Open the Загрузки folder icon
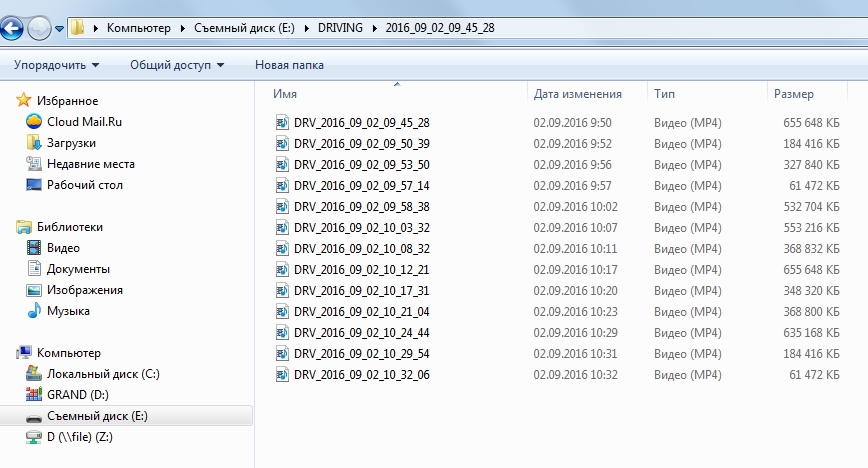Screen dimensions: 868x468 click(x=34, y=143)
